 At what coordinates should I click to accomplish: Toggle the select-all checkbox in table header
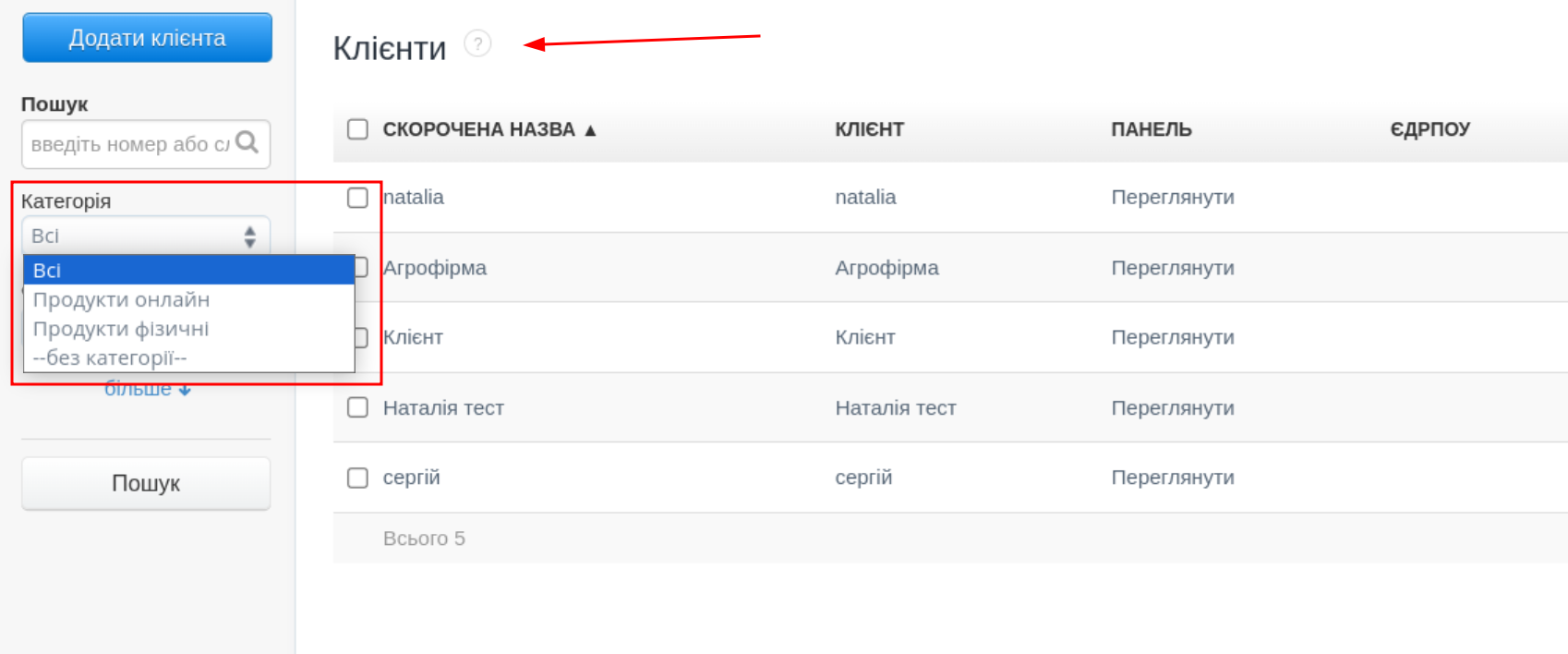357,129
